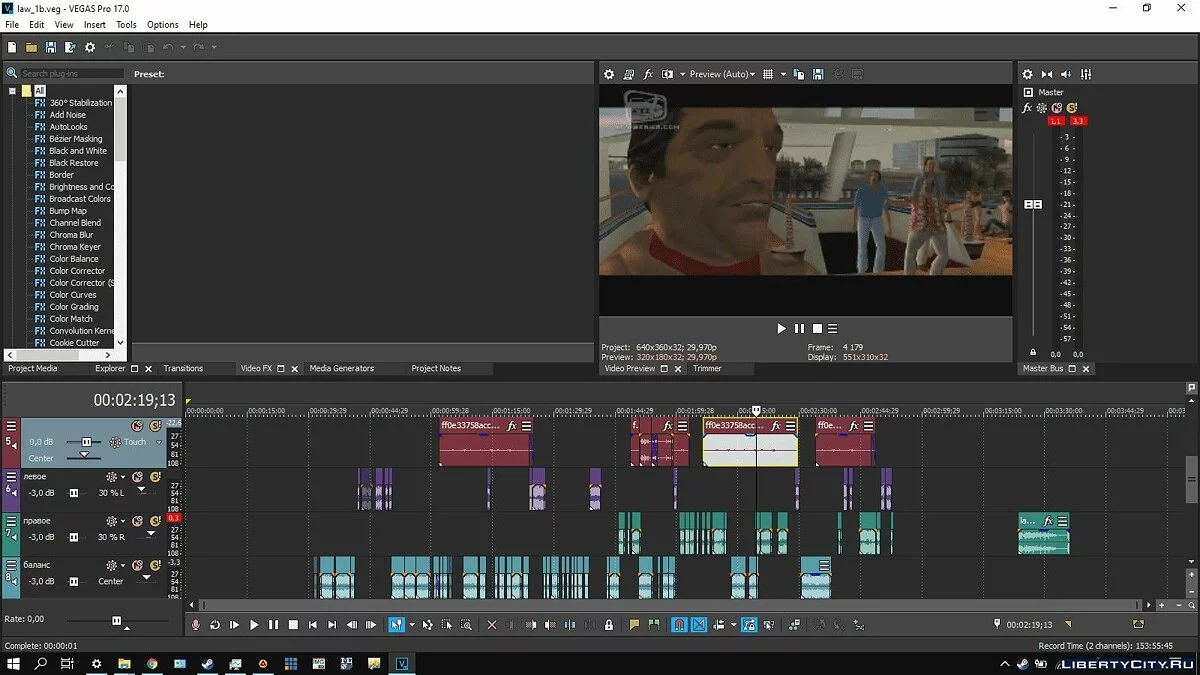Save snapshot to file in preview toolbar

point(818,74)
